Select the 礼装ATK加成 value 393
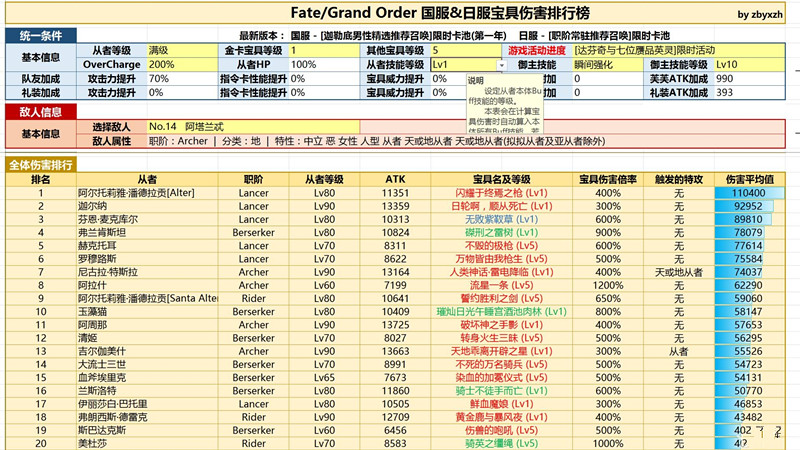Screen dimensions: 800x450 tap(749, 93)
